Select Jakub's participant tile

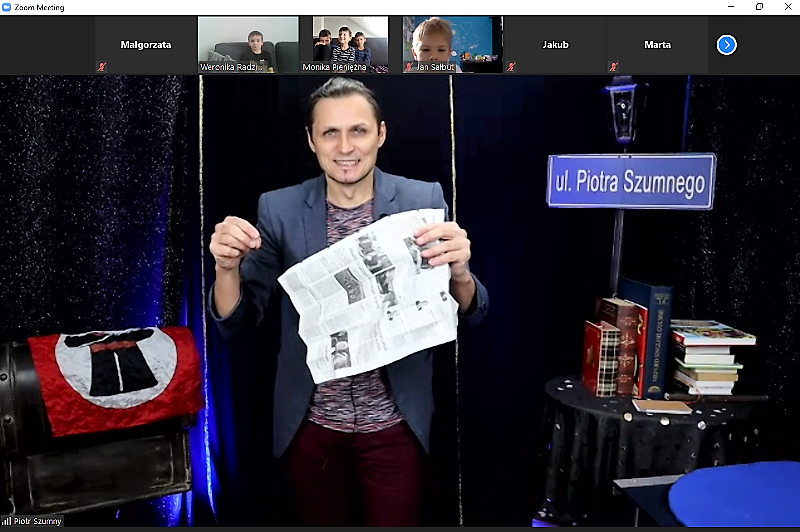(555, 45)
